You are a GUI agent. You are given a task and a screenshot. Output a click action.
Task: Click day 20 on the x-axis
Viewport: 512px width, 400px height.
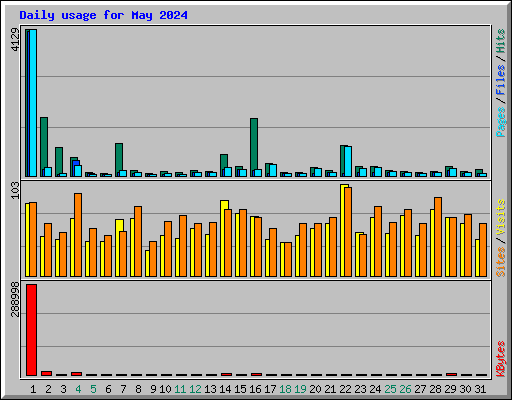click(x=316, y=389)
